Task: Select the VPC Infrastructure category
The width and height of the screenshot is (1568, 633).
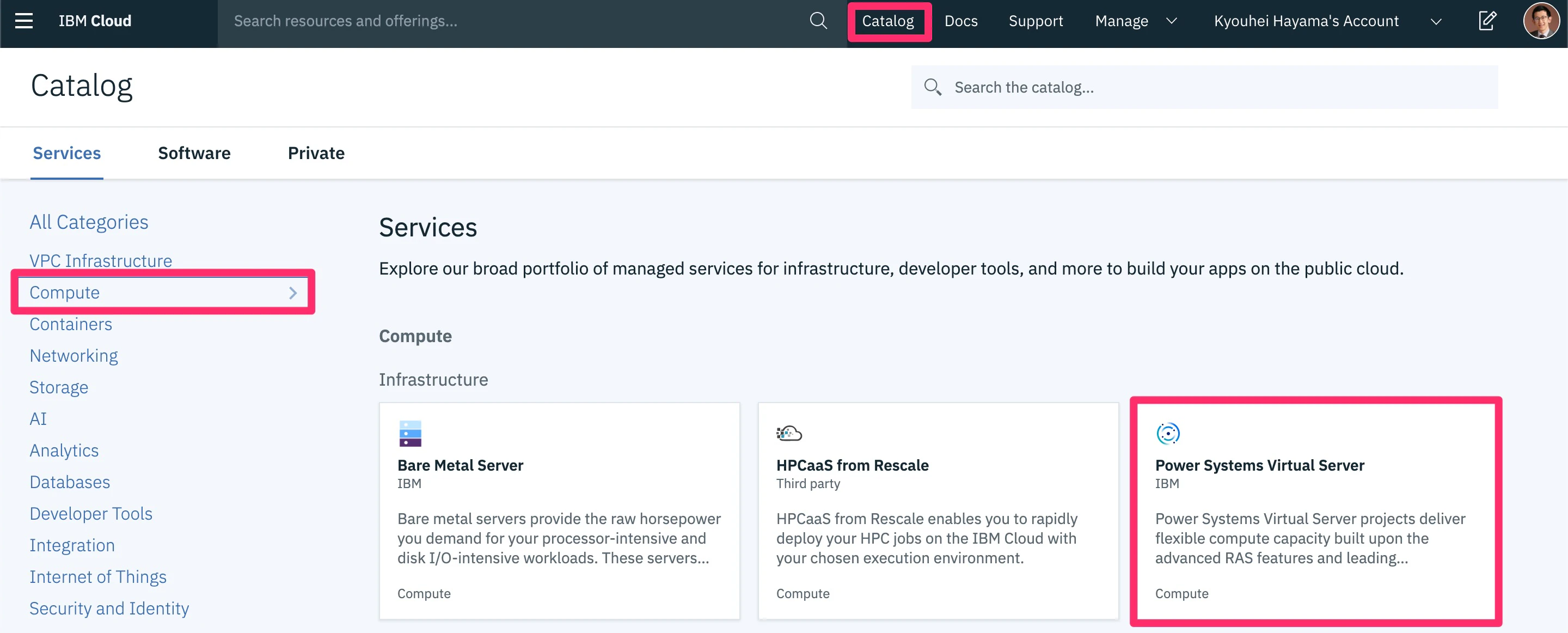Action: click(x=101, y=261)
